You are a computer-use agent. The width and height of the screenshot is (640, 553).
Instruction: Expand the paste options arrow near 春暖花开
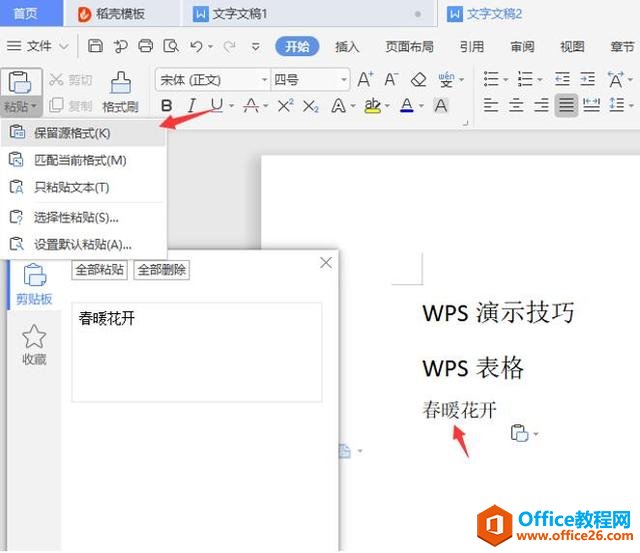(x=536, y=434)
